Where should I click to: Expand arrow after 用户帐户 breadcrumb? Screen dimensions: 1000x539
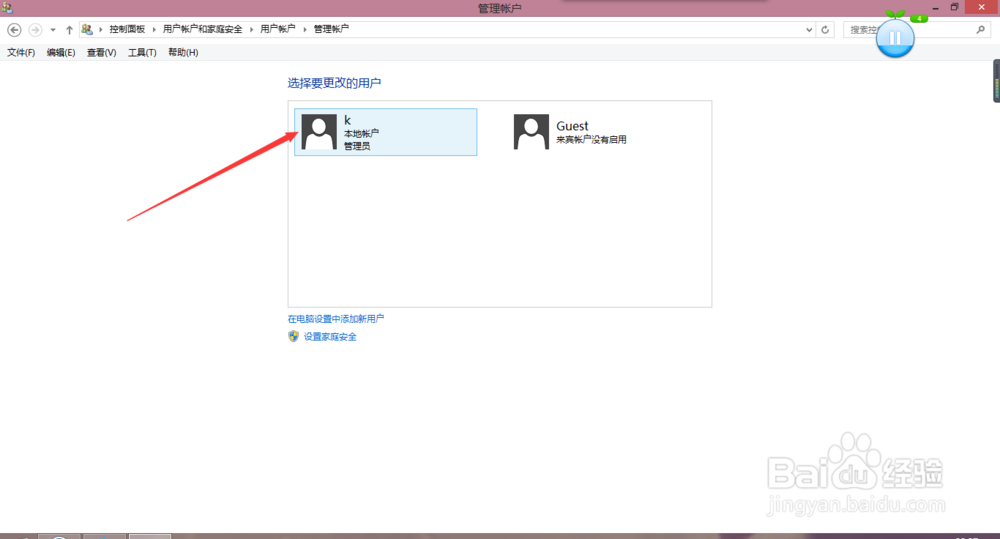305,29
